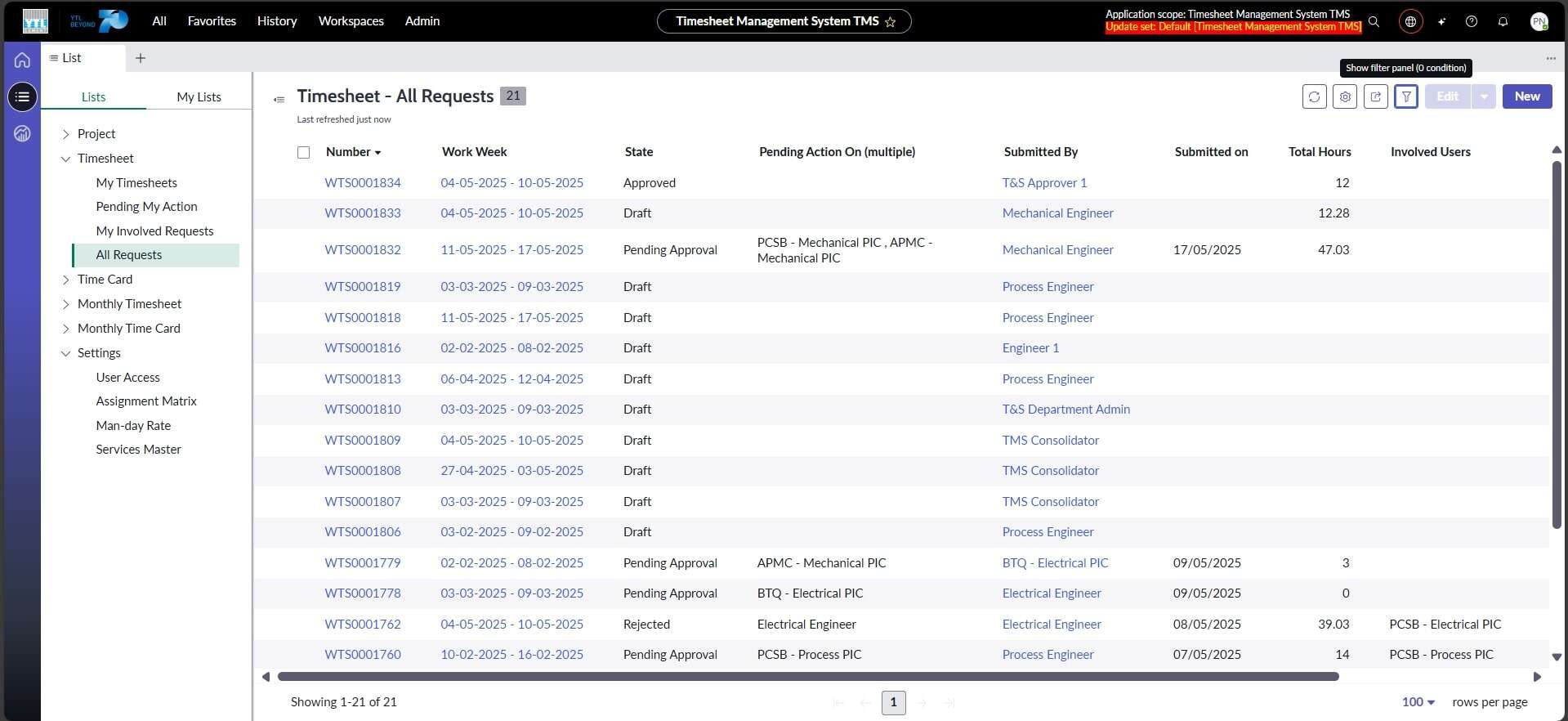The width and height of the screenshot is (1568, 721).
Task: Favorite Timesheet Management System with star icon
Action: 891,22
